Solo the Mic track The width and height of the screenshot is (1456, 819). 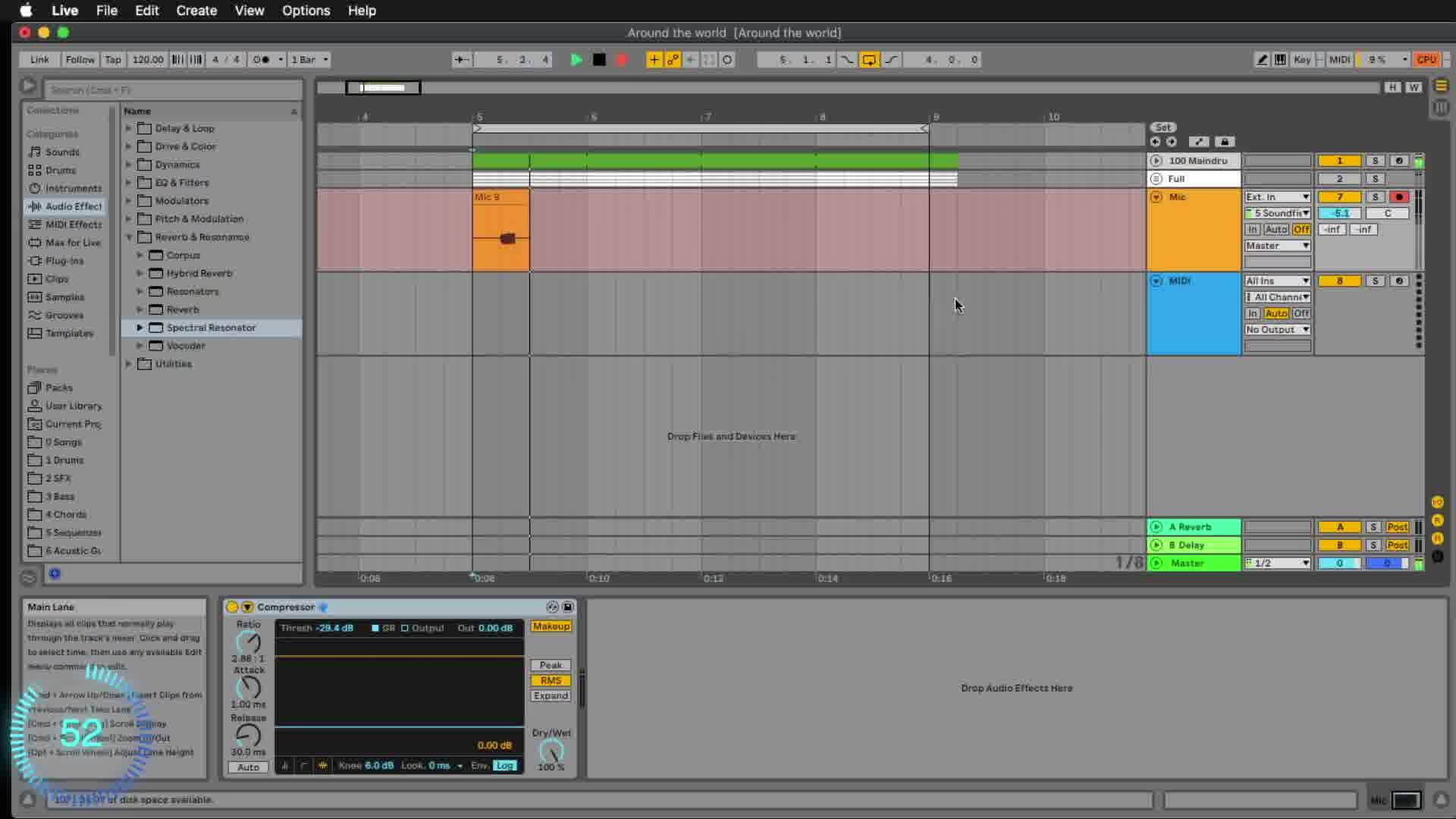pos(1375,197)
